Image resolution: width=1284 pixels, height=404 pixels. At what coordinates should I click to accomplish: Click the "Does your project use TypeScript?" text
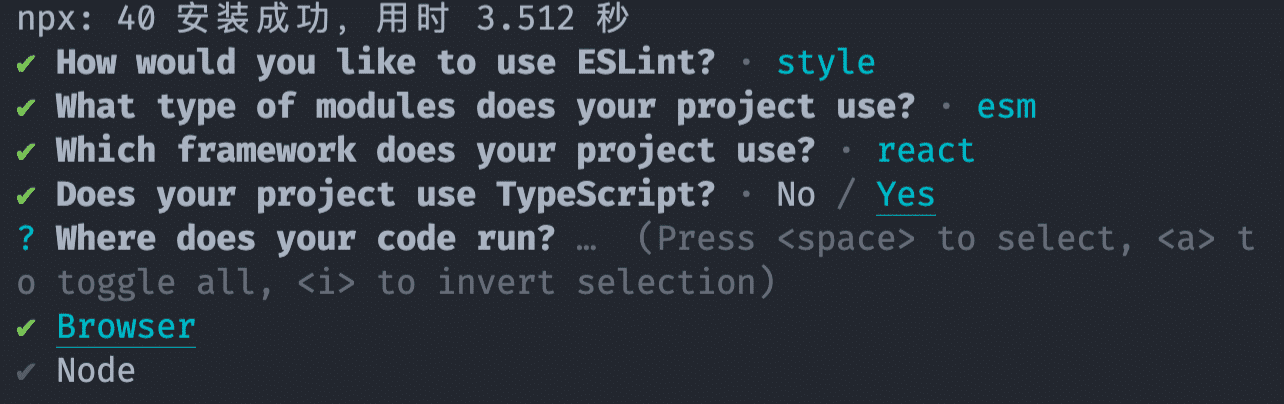[x=385, y=195]
